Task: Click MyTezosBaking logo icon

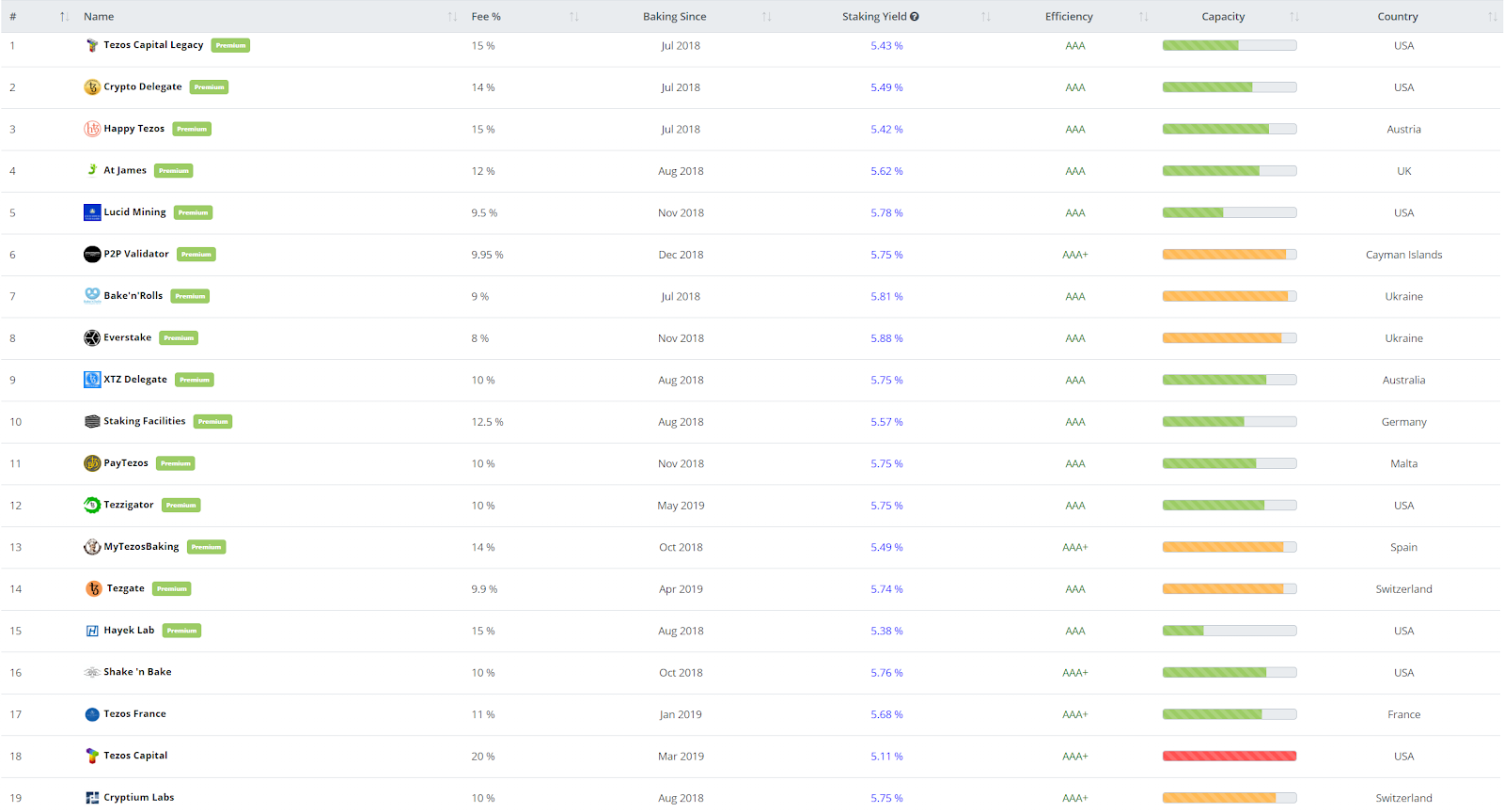Action: pyautogui.click(x=92, y=547)
